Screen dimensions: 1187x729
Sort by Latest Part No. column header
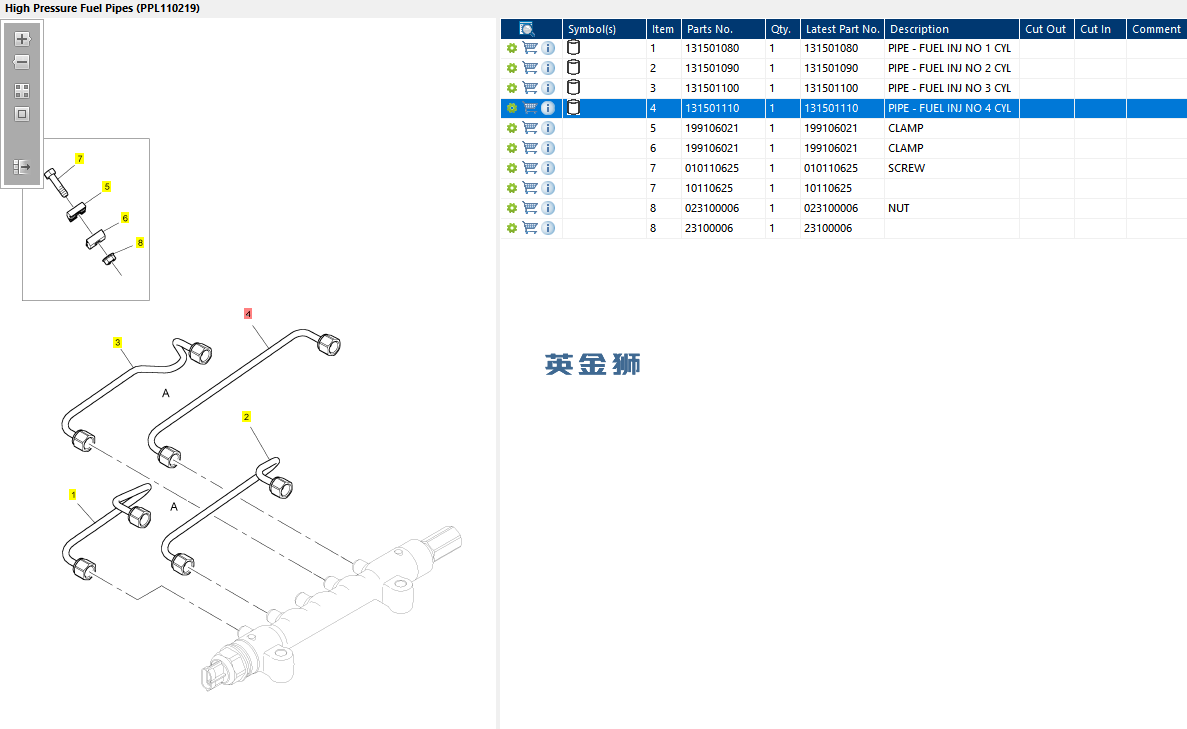coord(842,29)
